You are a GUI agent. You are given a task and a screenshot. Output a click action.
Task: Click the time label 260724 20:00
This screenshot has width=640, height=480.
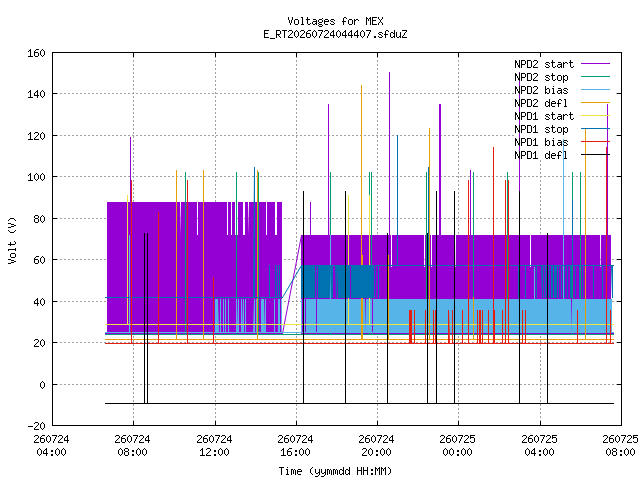tap(376, 446)
